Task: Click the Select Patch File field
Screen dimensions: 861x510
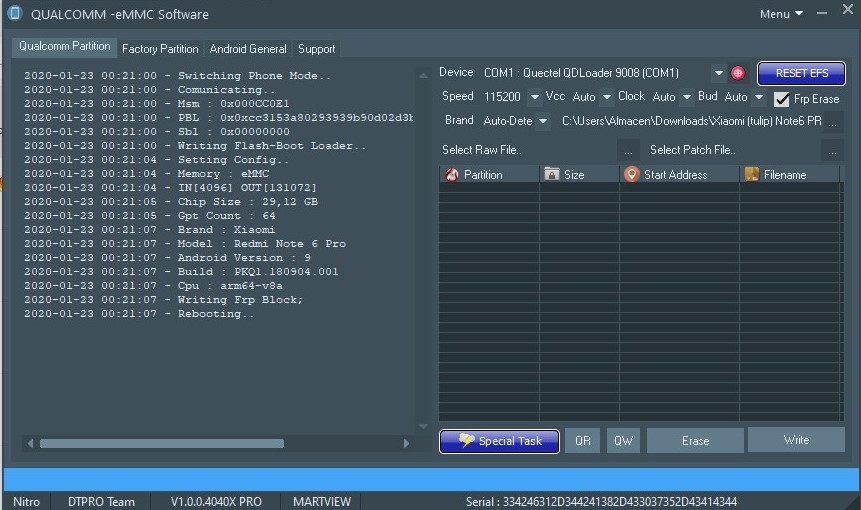Action: pyautogui.click(x=734, y=150)
